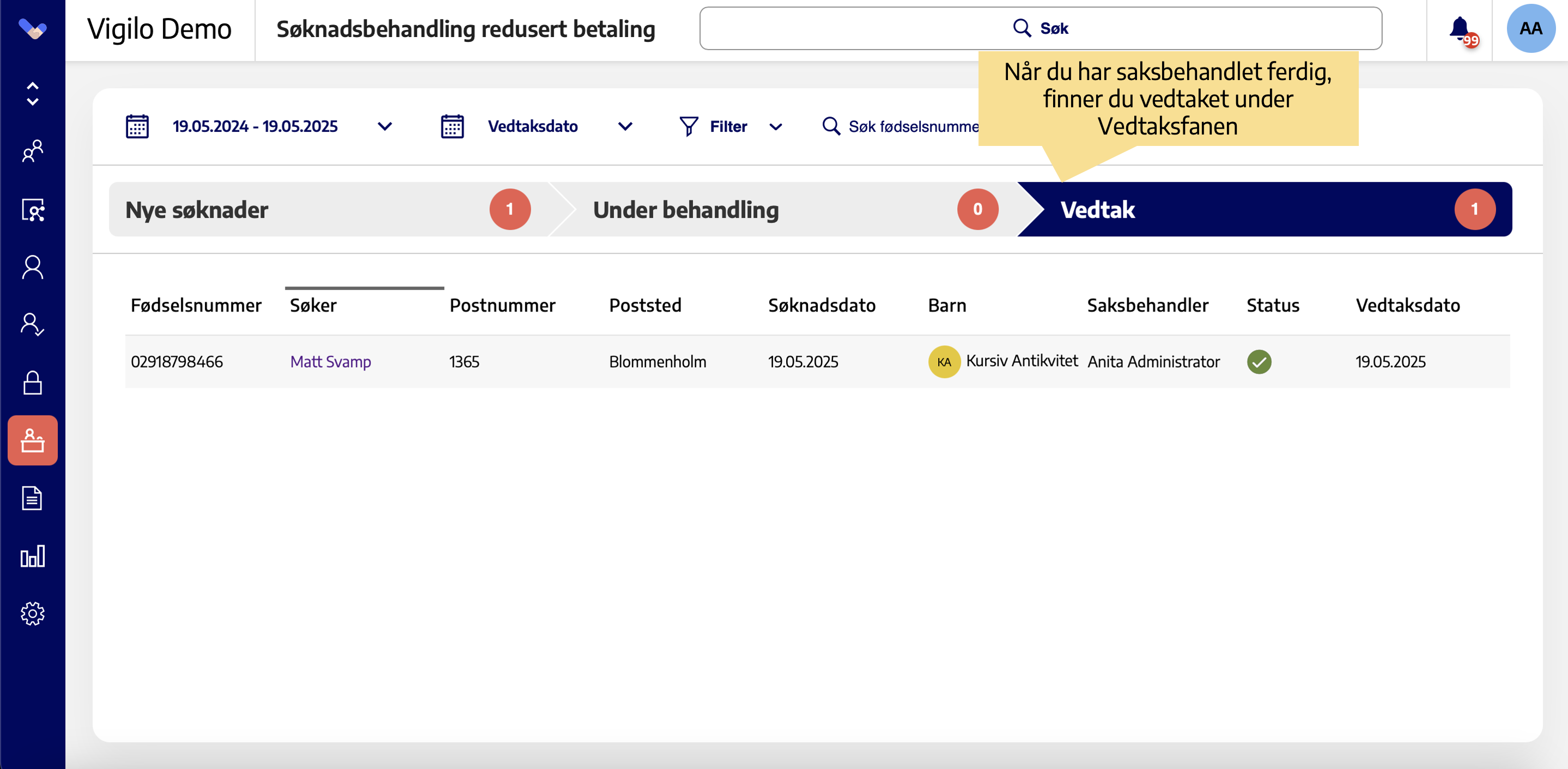Click the KA child avatar badge
1568x769 pixels.
click(x=944, y=362)
